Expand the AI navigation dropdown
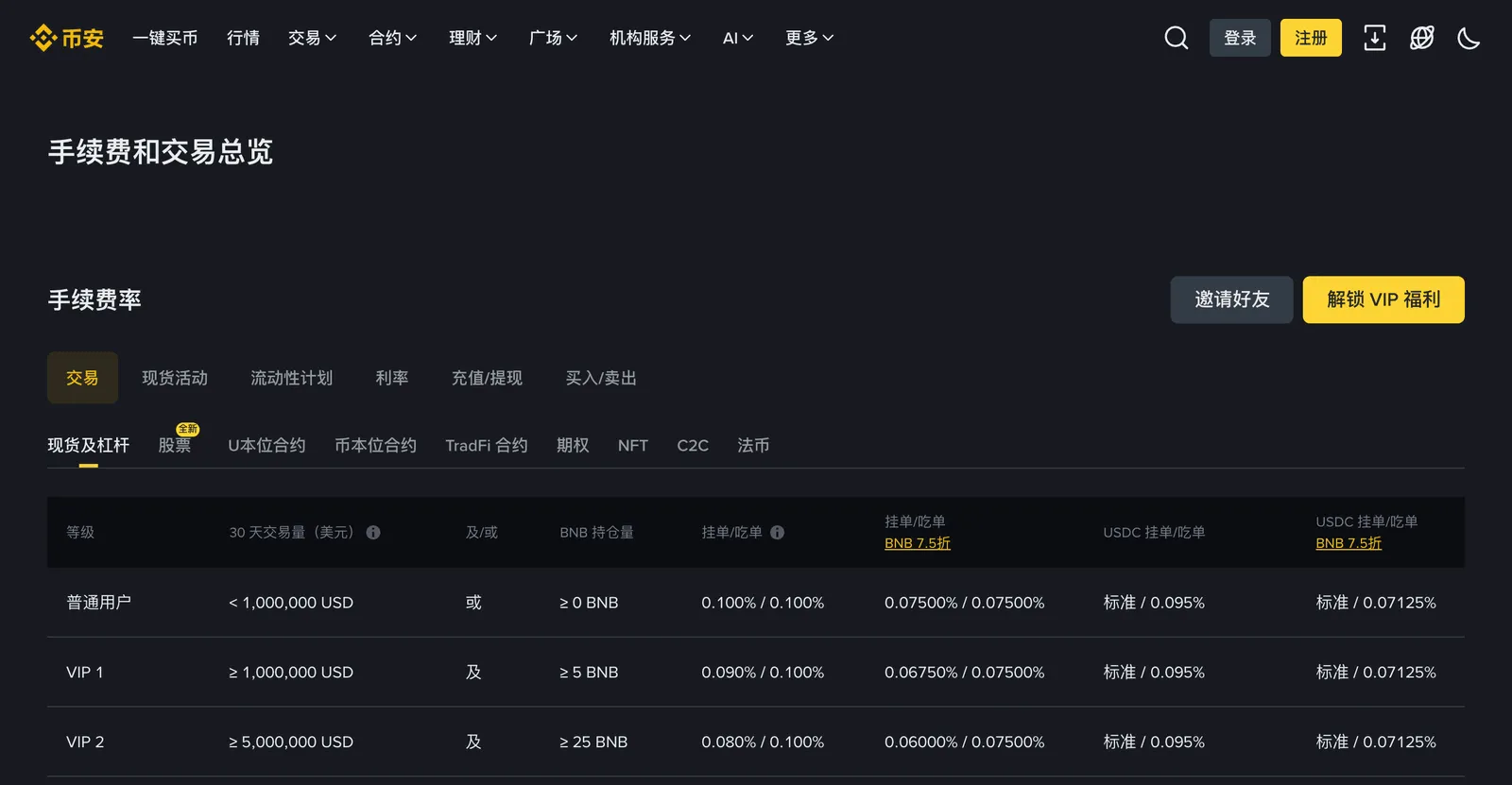The image size is (1512, 785). pos(738,38)
